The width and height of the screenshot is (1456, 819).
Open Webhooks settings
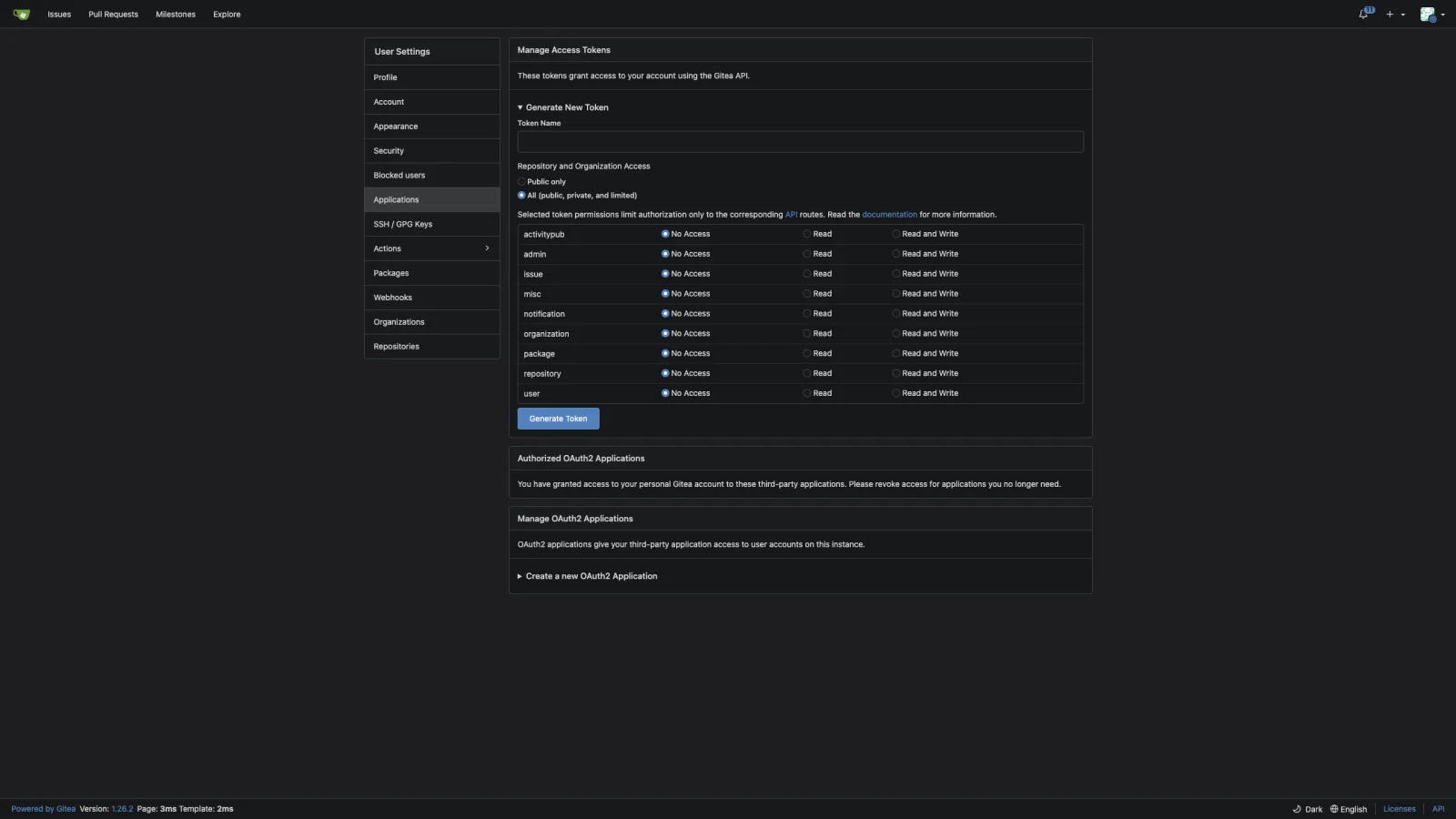coord(432,298)
